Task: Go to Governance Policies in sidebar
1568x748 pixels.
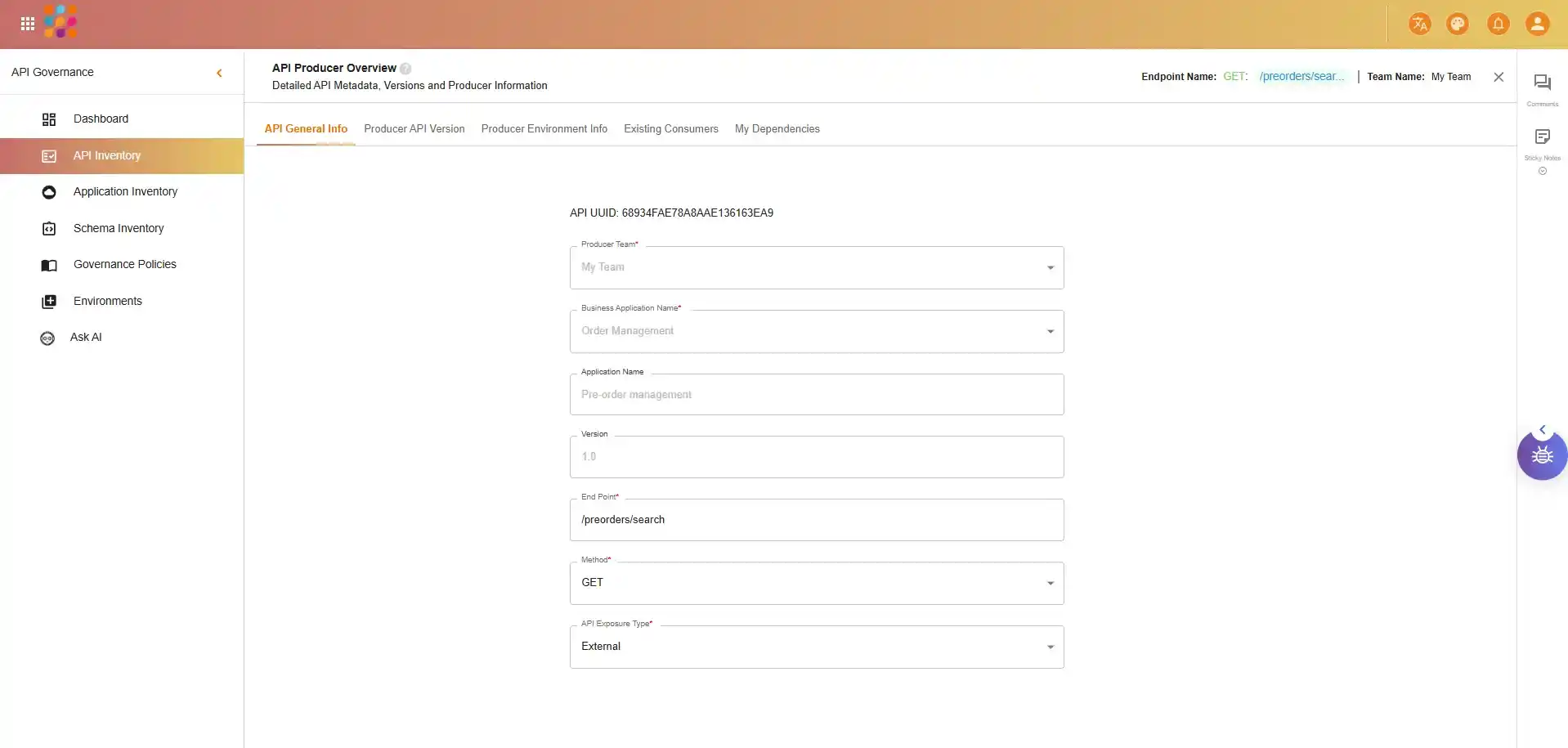Action: 124,264
